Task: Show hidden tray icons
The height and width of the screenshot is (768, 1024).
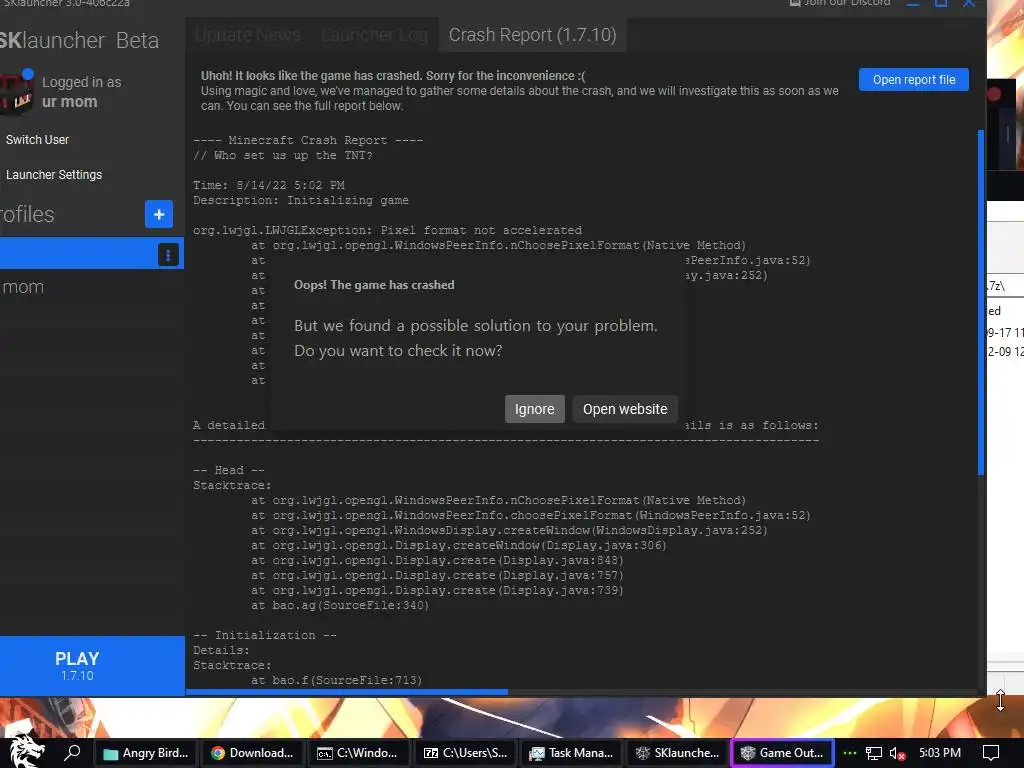Action: tap(849, 753)
